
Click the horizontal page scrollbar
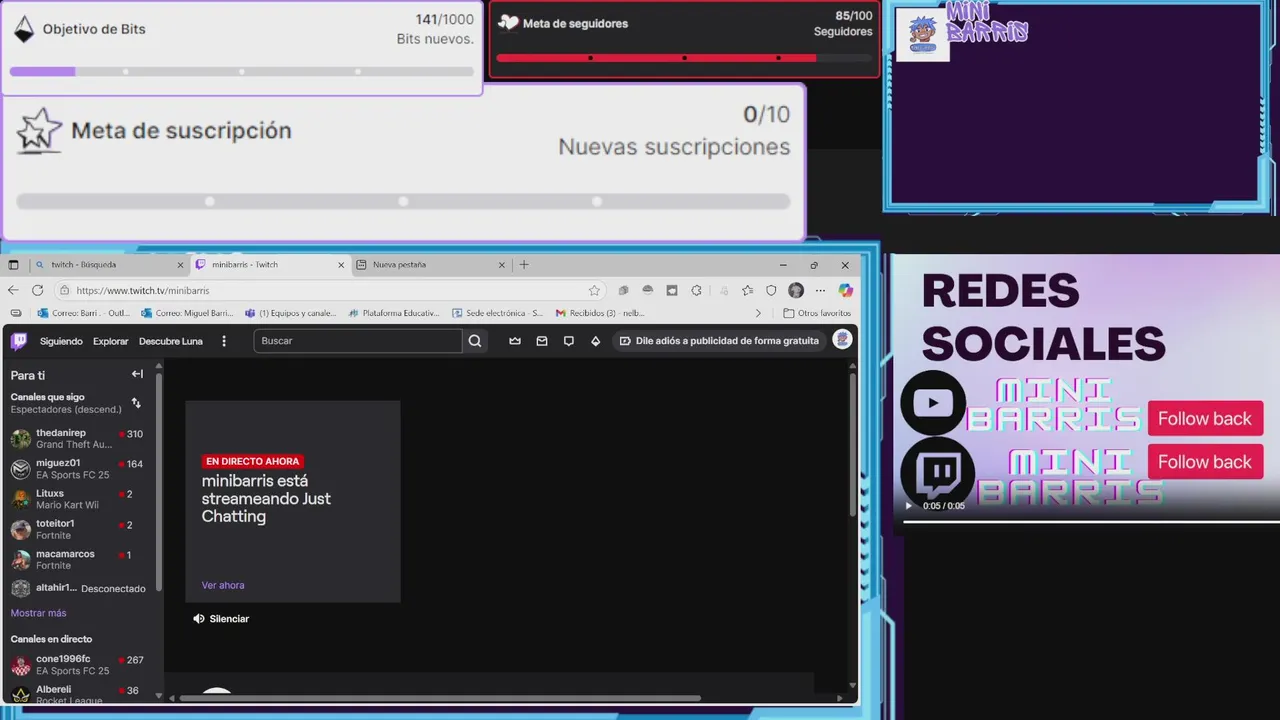click(440, 698)
